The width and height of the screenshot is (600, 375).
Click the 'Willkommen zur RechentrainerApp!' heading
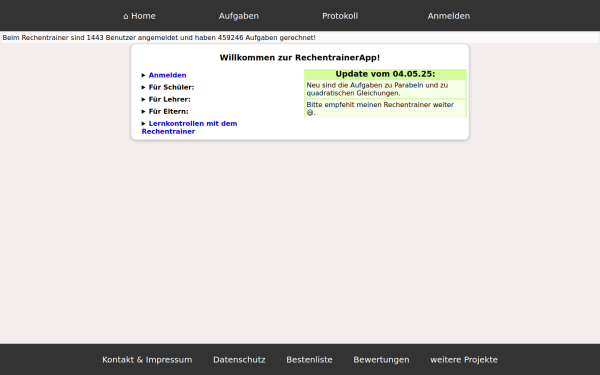point(300,58)
